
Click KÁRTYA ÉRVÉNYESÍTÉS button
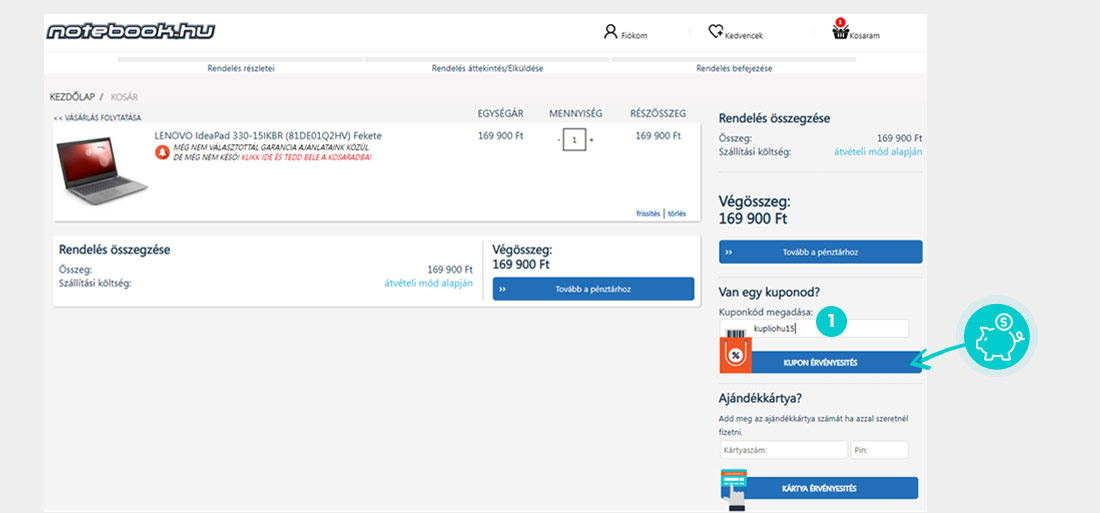819,488
